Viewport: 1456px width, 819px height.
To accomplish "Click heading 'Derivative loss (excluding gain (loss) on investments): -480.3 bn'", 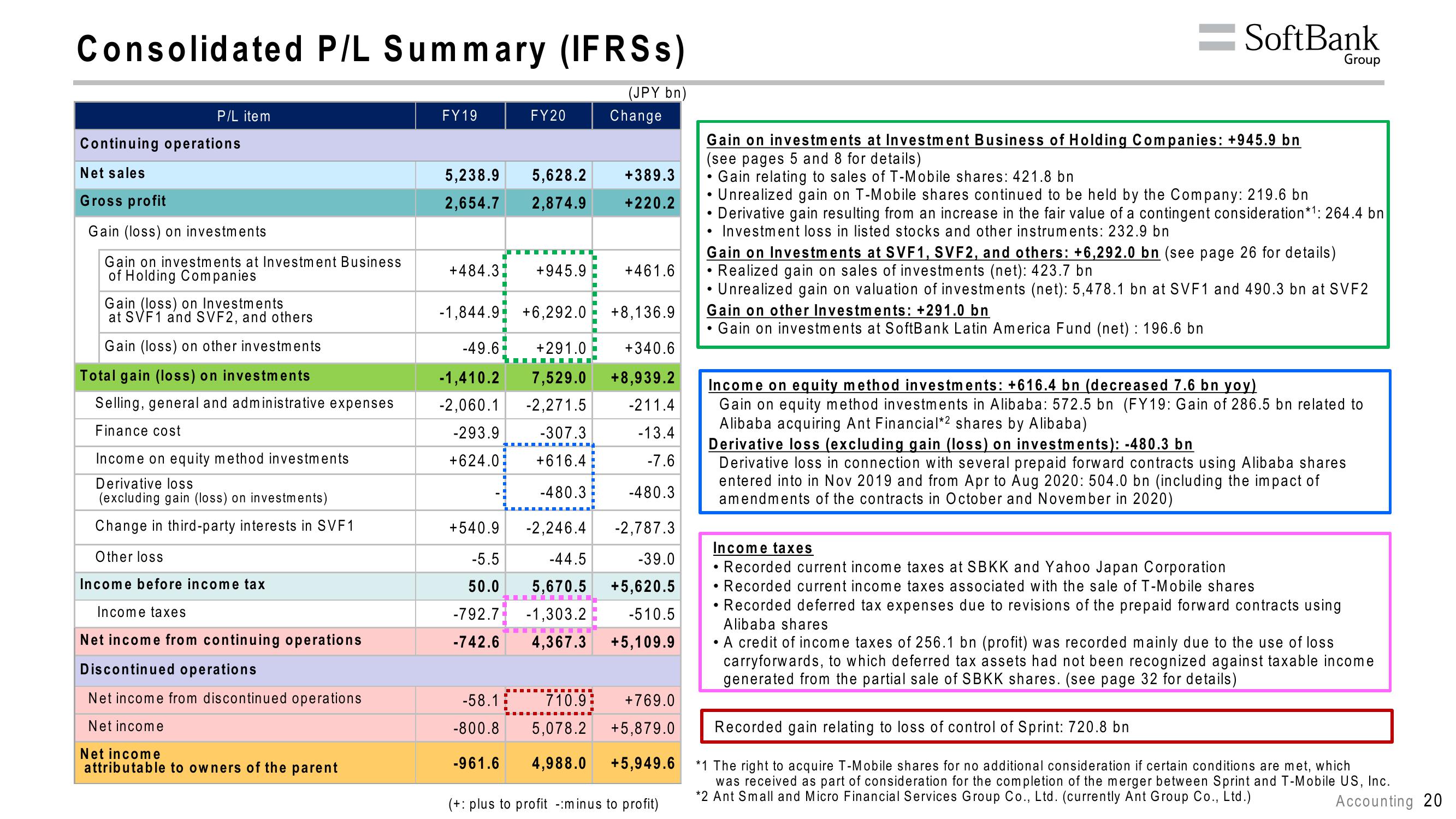I will [950, 445].
